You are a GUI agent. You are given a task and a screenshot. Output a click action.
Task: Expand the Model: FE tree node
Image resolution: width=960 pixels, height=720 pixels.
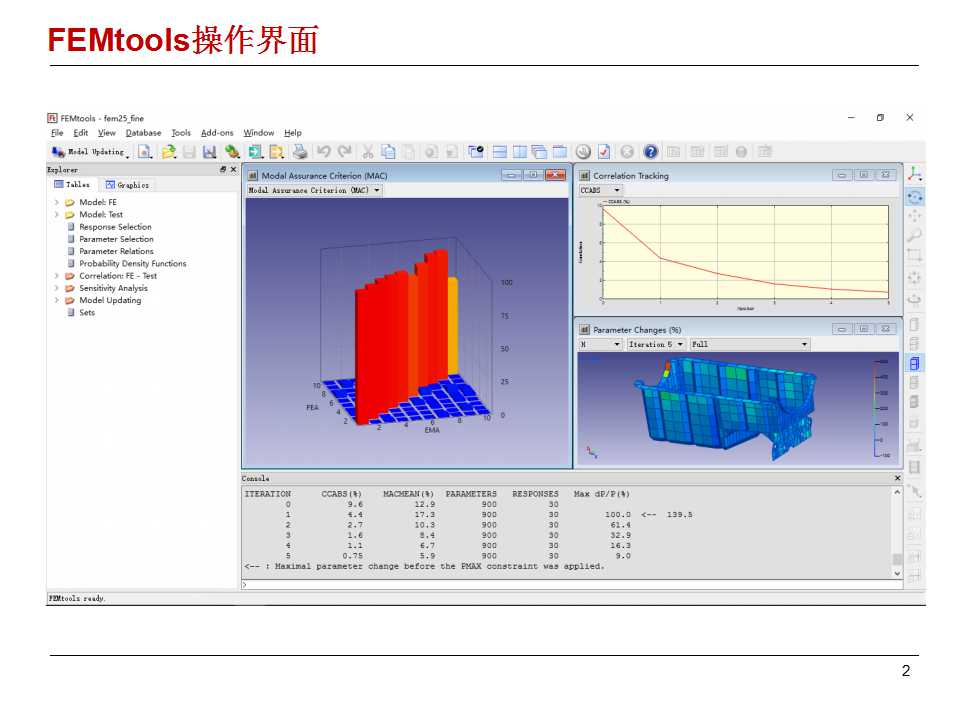point(56,202)
